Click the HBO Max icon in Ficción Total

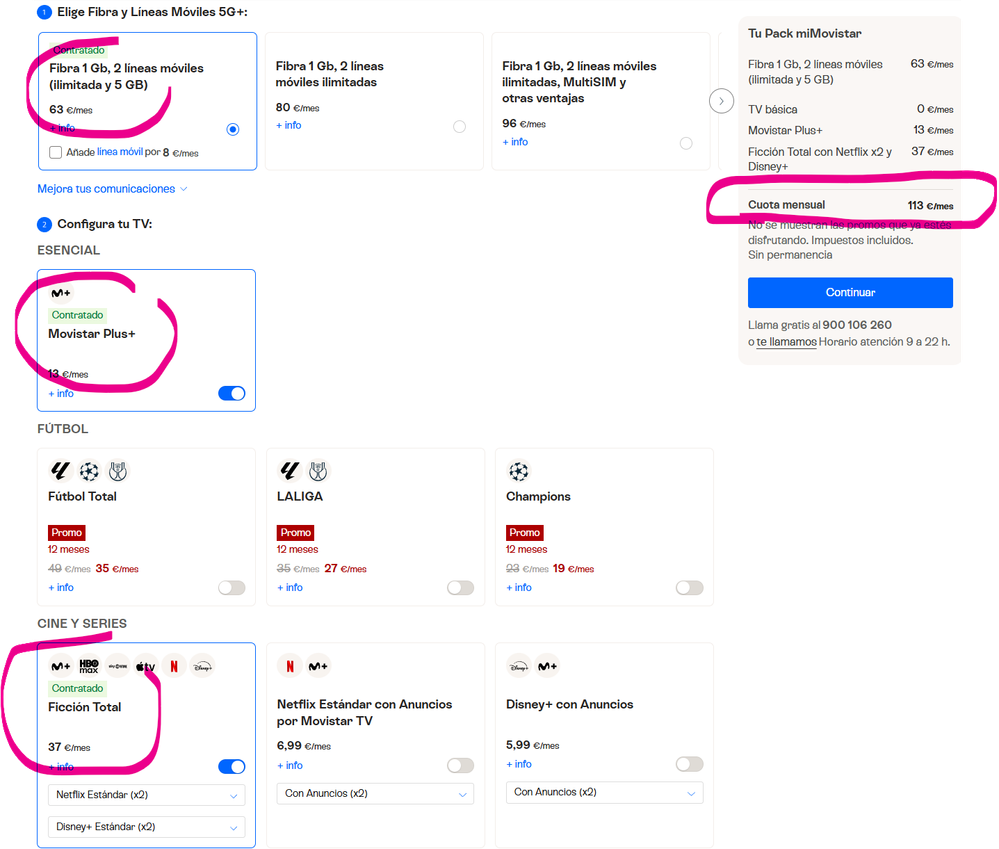pyautogui.click(x=89, y=666)
